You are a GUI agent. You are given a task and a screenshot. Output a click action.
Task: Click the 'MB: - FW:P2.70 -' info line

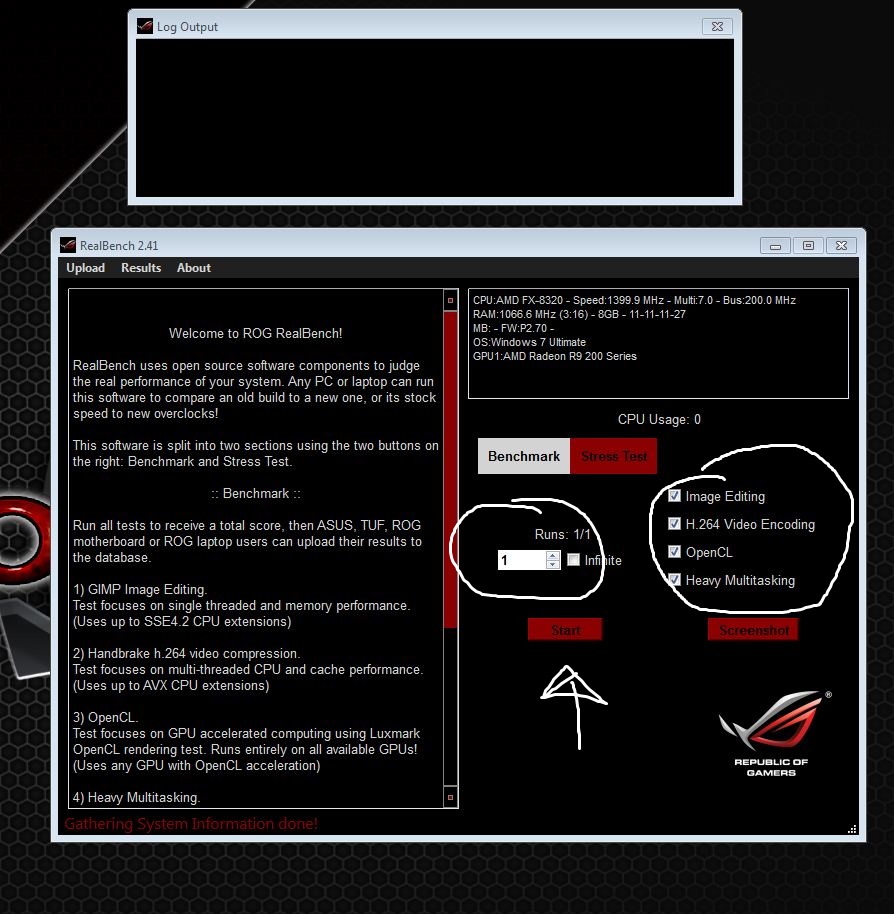[x=513, y=328]
